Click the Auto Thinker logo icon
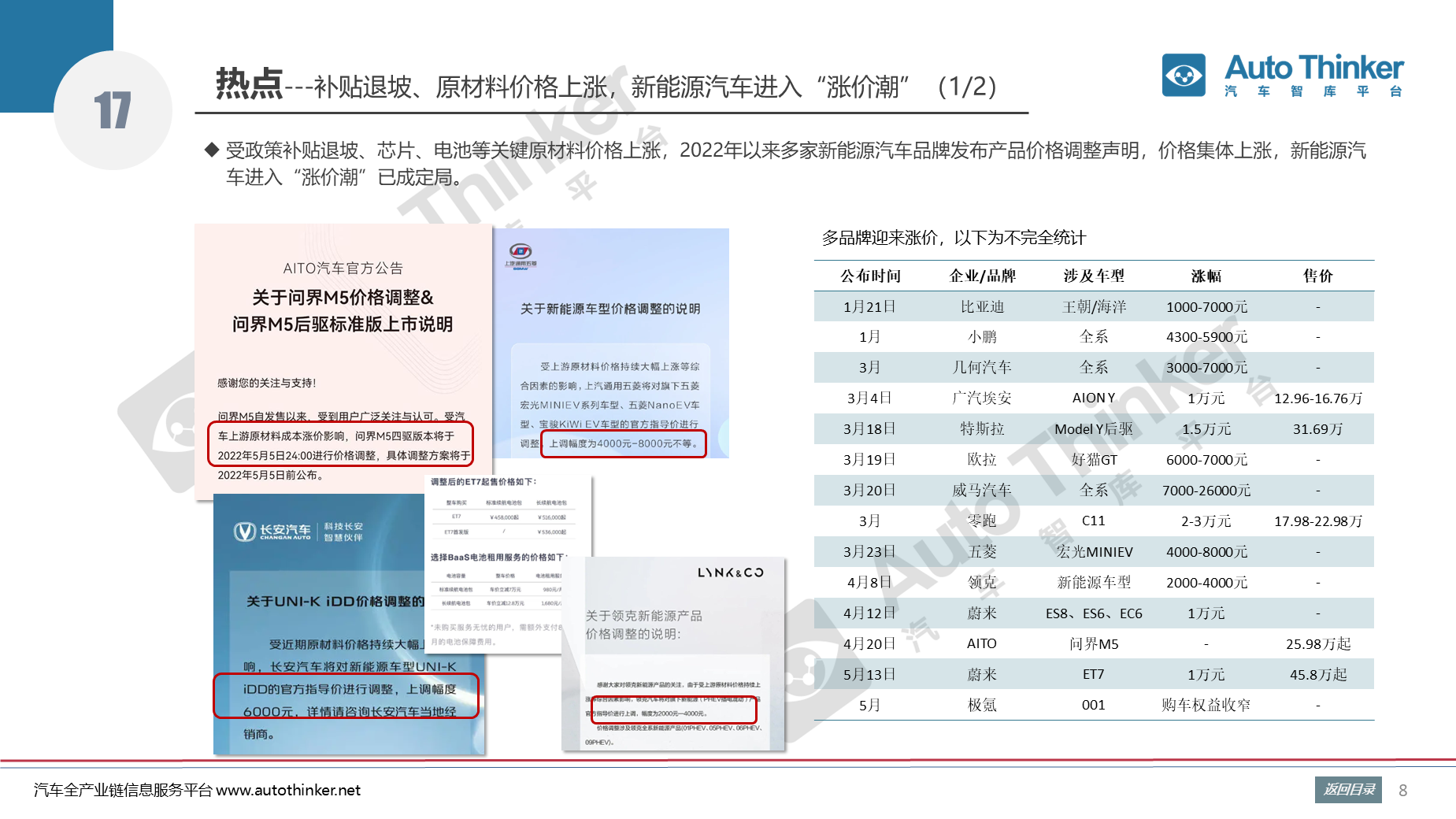This screenshot has width=1456, height=819. [x=1183, y=76]
